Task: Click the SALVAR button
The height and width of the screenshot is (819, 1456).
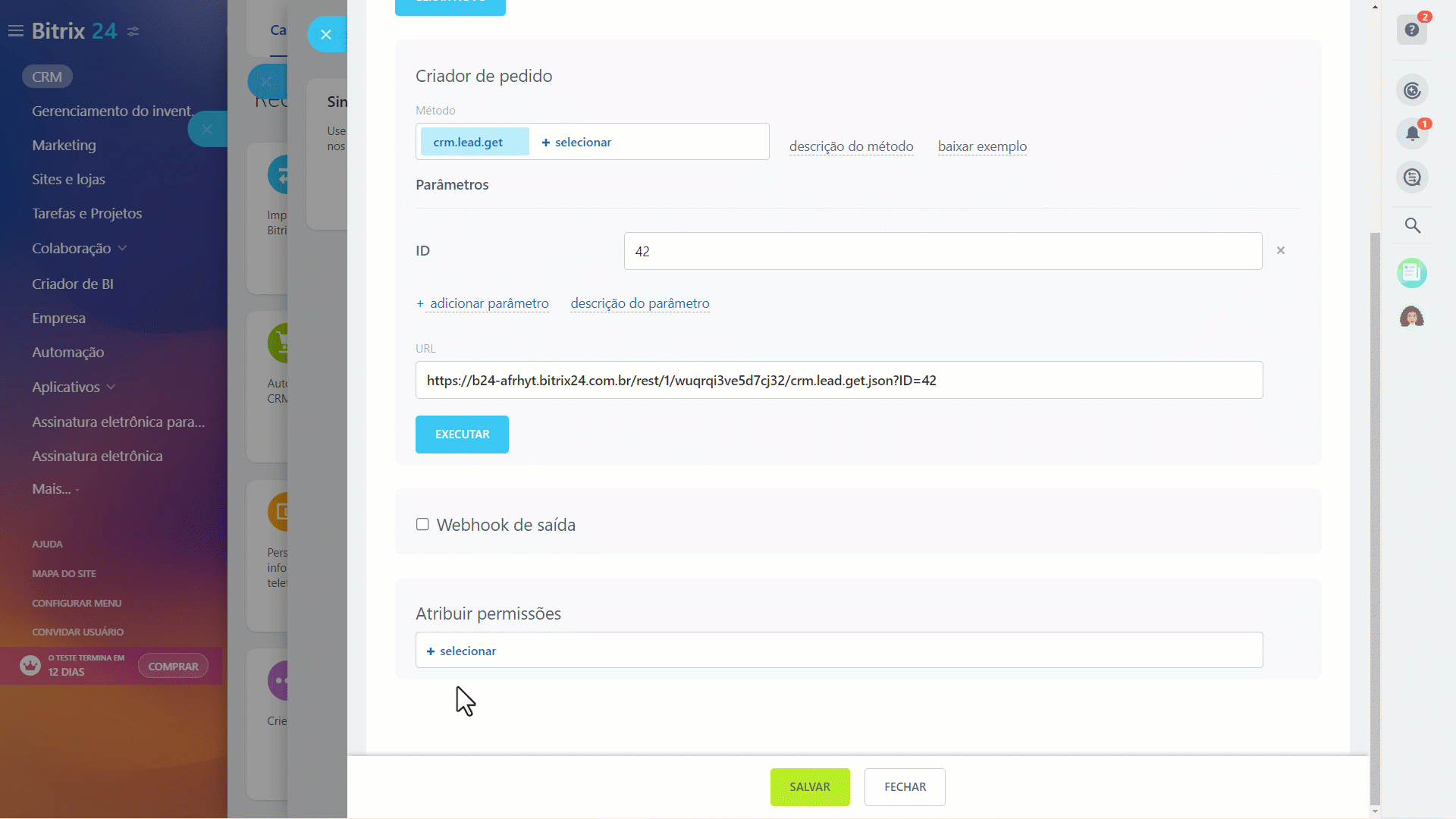Action: [x=810, y=786]
